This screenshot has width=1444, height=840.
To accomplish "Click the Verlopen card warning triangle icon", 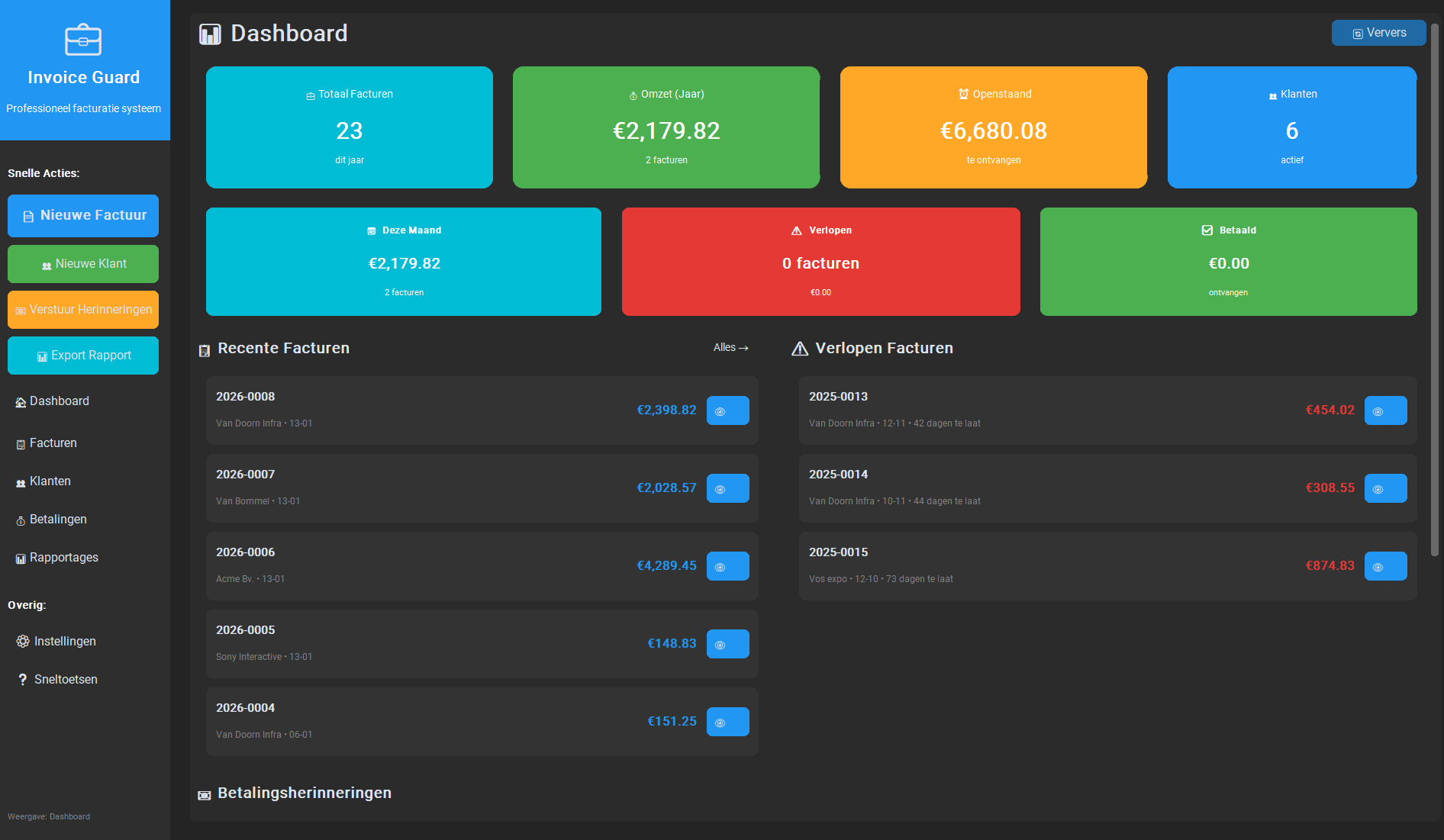I will 797,230.
